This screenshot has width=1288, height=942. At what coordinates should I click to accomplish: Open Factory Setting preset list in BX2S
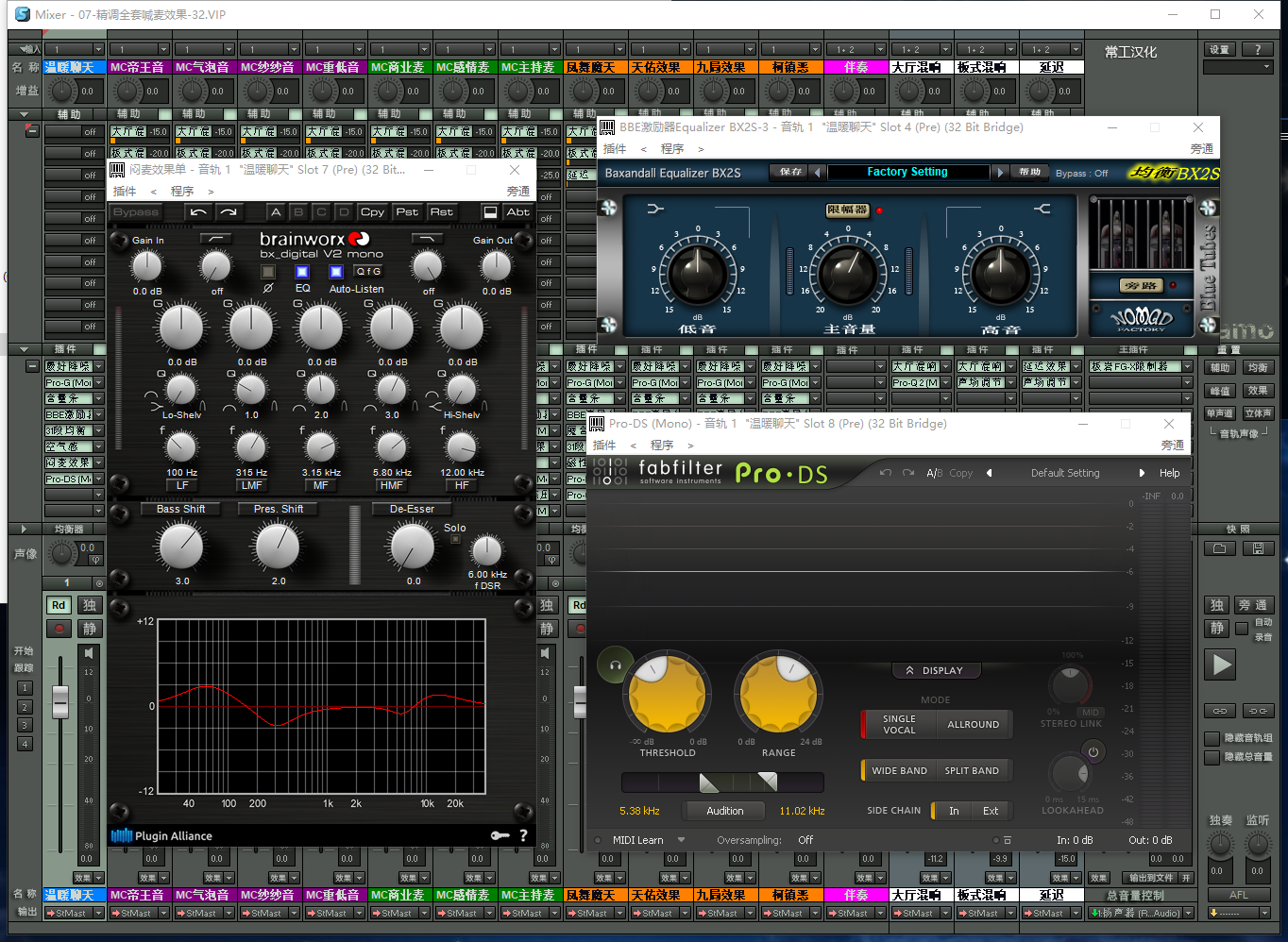(x=907, y=172)
